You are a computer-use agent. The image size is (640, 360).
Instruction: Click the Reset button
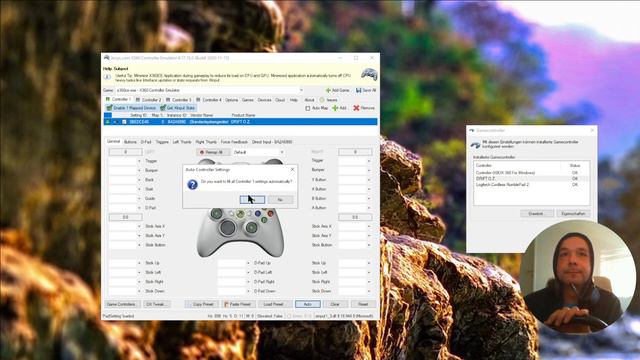[363, 304]
